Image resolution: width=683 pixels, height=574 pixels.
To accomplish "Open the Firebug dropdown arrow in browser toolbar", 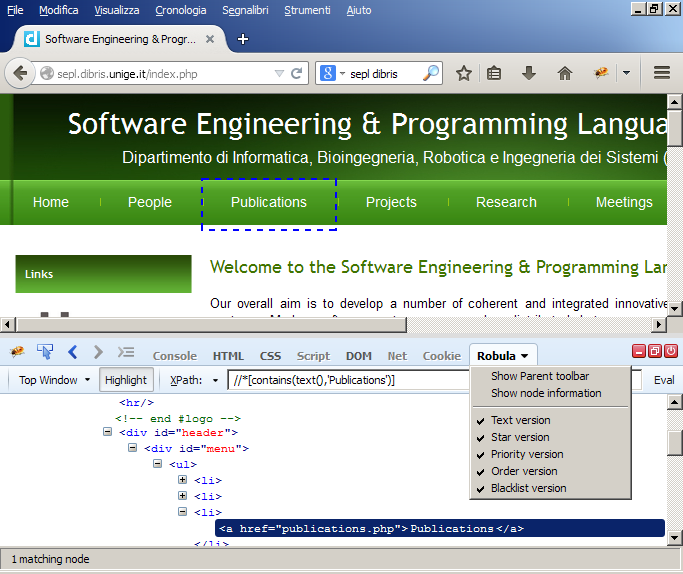I will (626, 73).
